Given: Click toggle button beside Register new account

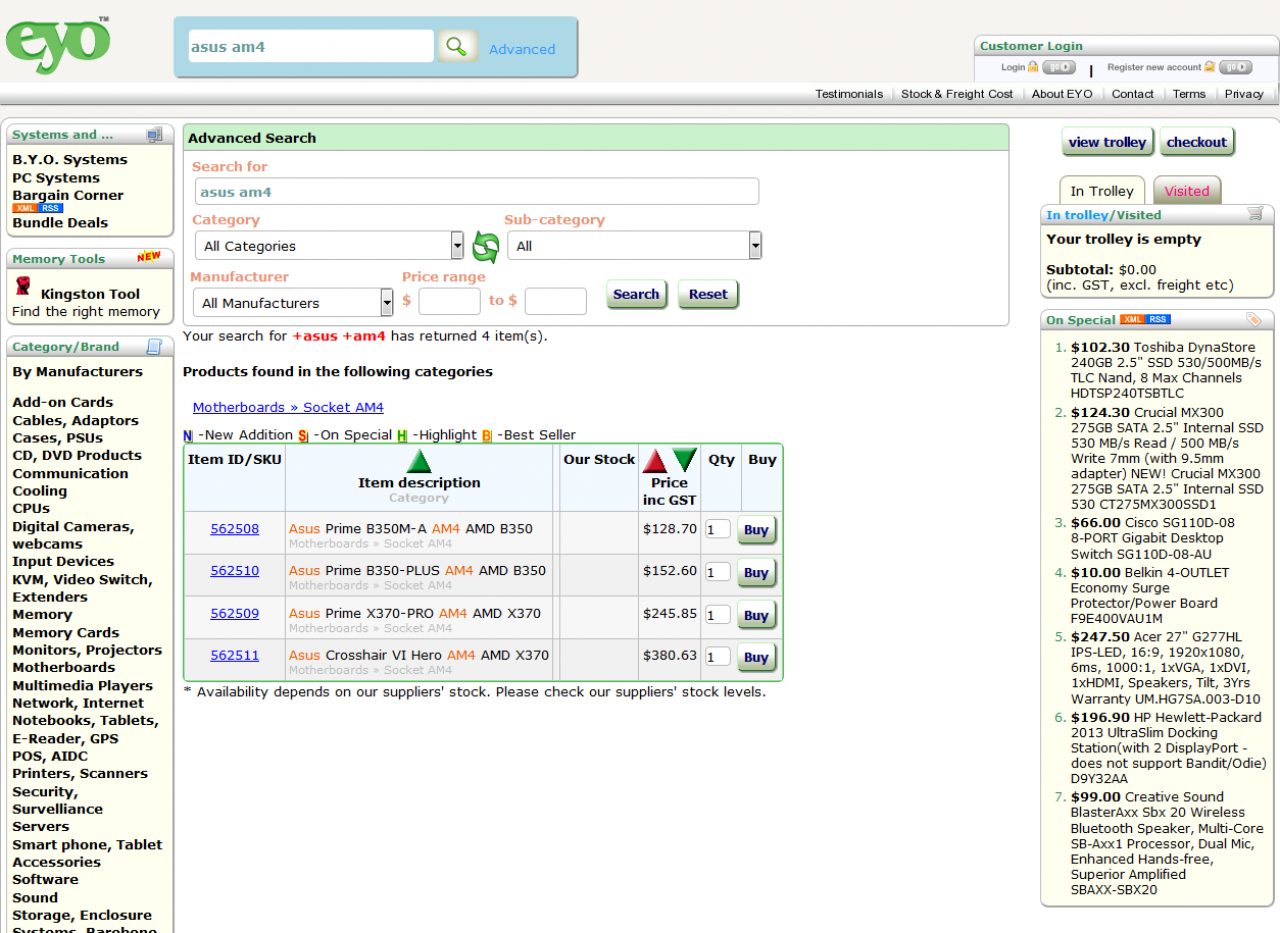Looking at the screenshot, I should [1235, 67].
